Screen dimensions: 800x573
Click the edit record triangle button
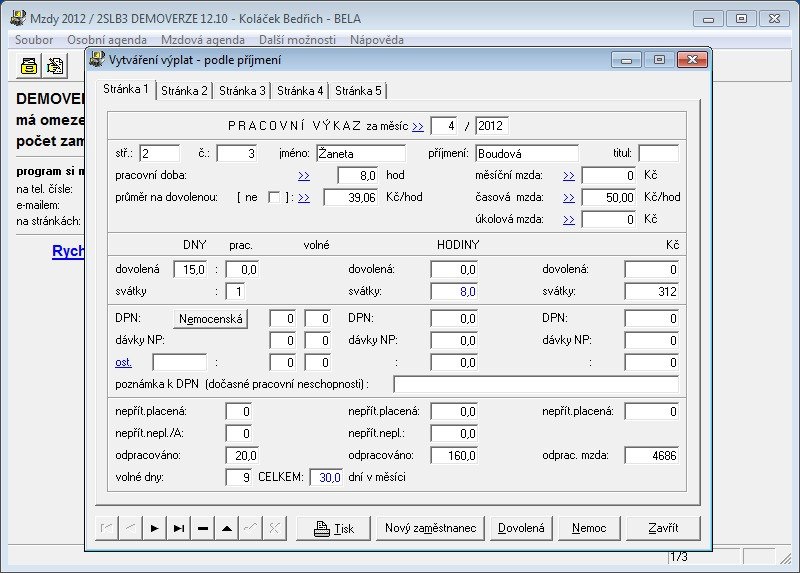coord(227,528)
